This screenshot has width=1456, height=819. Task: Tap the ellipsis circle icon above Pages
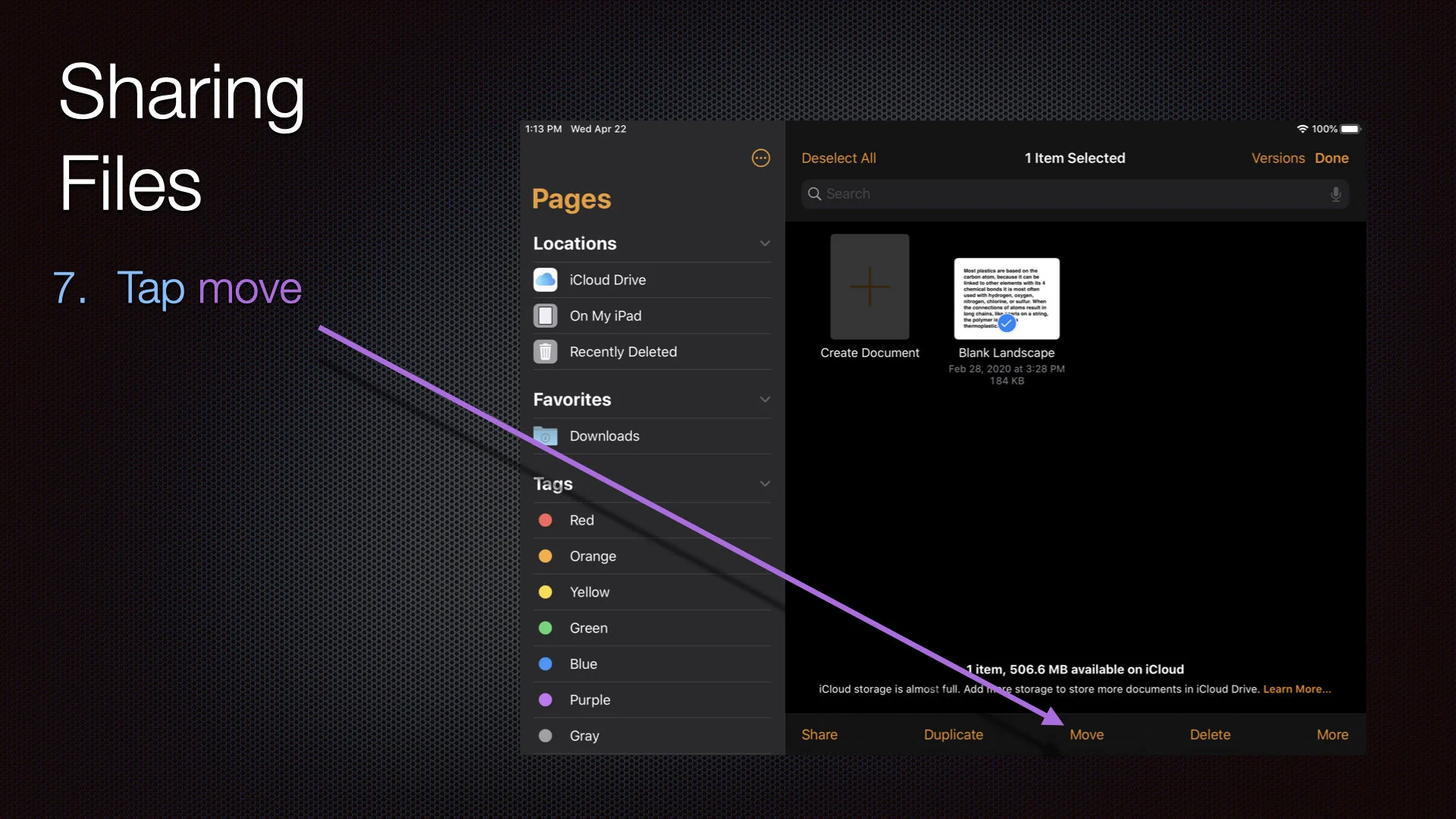(x=761, y=158)
